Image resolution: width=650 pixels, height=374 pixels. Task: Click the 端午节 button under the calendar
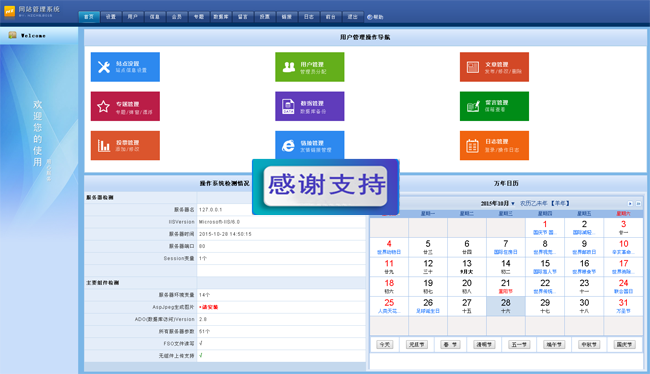(x=554, y=345)
